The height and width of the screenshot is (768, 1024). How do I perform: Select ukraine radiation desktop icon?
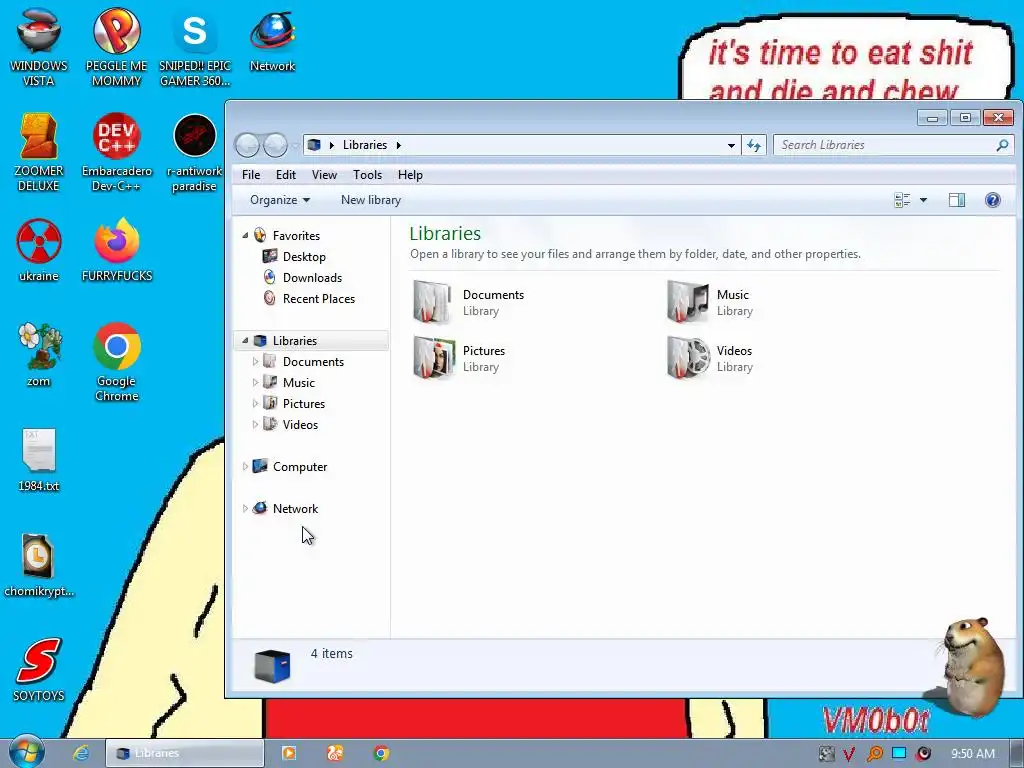pyautogui.click(x=39, y=250)
